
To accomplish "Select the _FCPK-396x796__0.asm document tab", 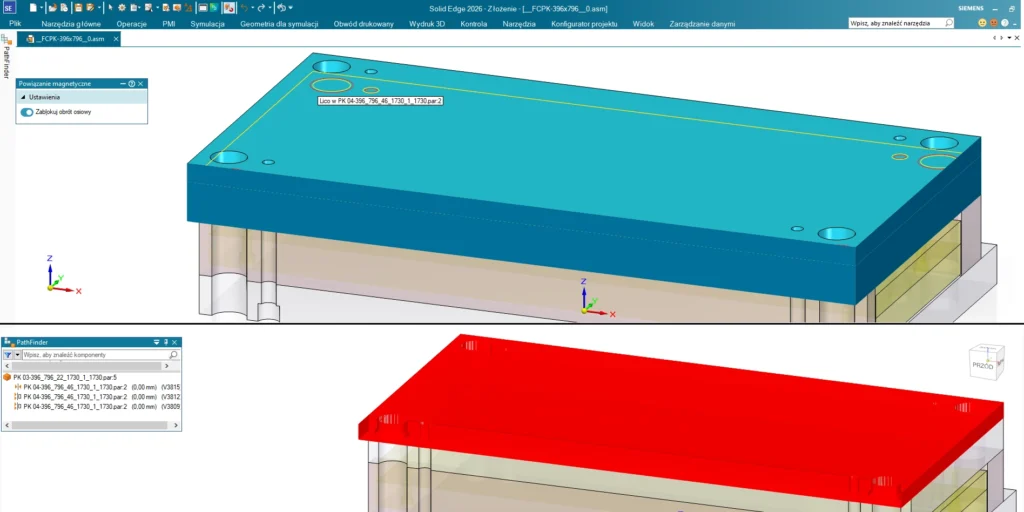I will tap(70, 39).
